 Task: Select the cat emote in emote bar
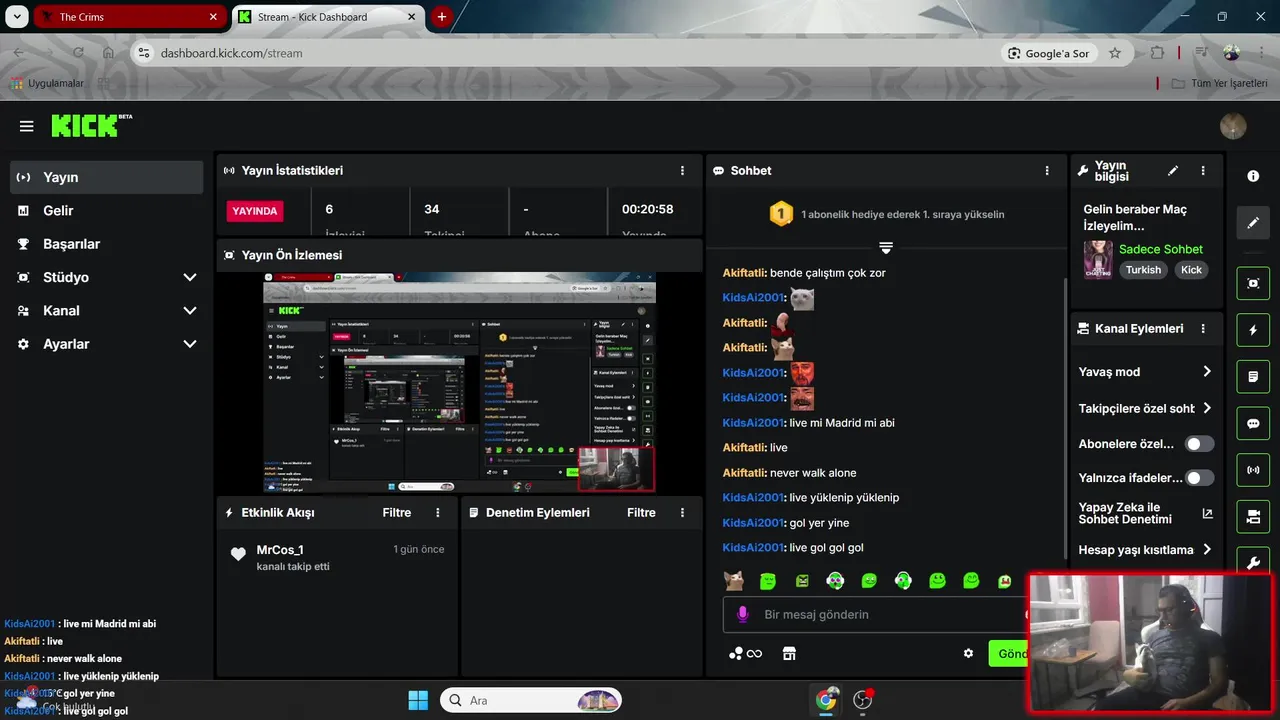pyautogui.click(x=733, y=580)
